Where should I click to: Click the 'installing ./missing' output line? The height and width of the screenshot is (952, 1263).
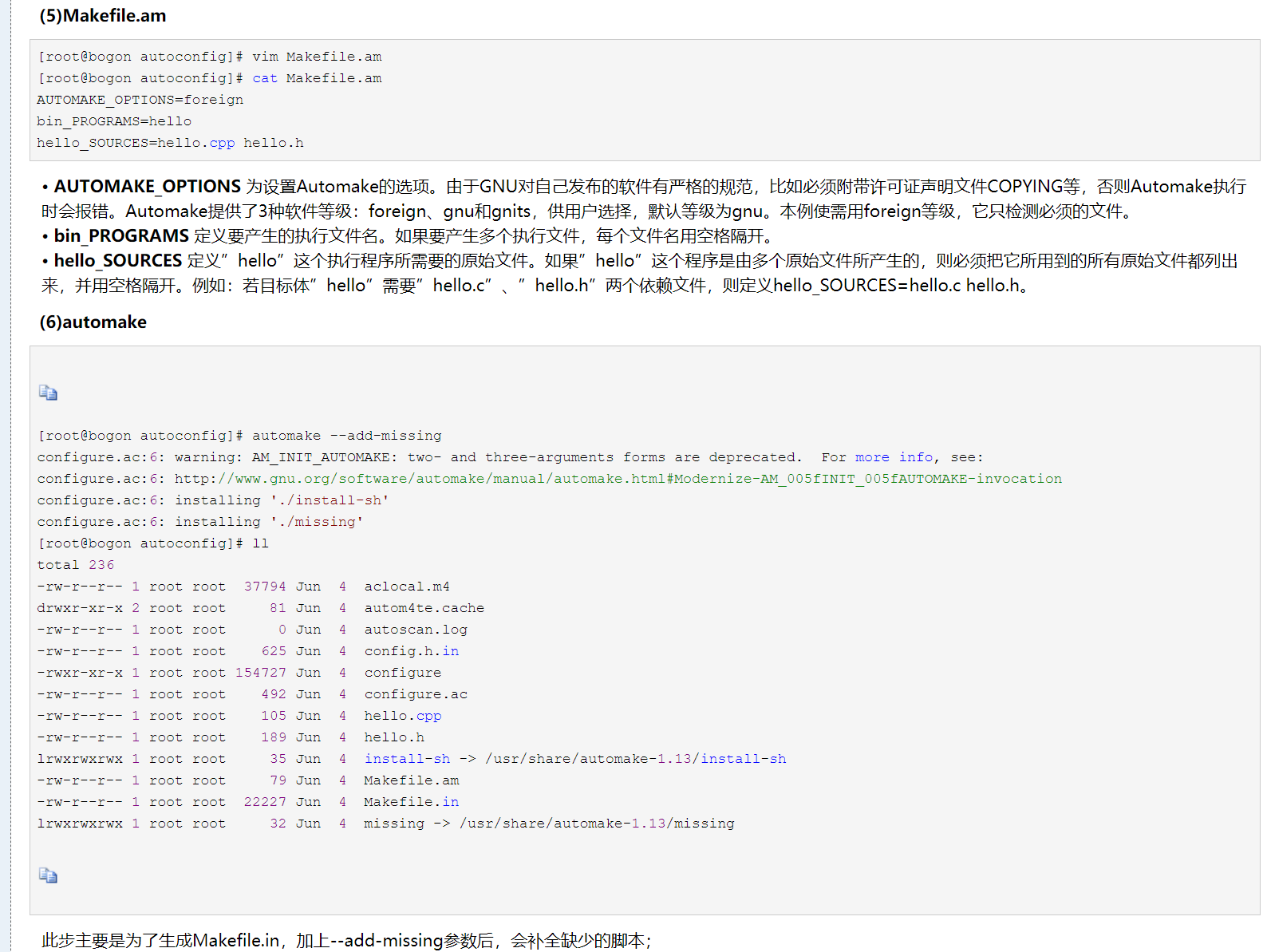pyautogui.click(x=200, y=522)
